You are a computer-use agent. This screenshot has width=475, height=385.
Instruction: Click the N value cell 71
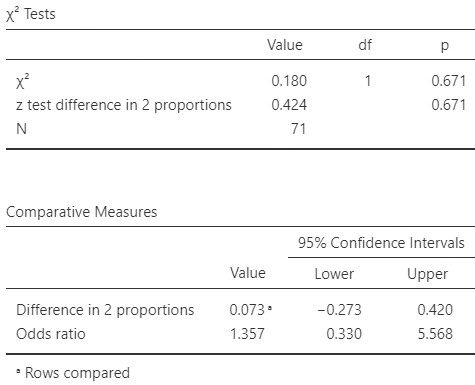click(298, 129)
